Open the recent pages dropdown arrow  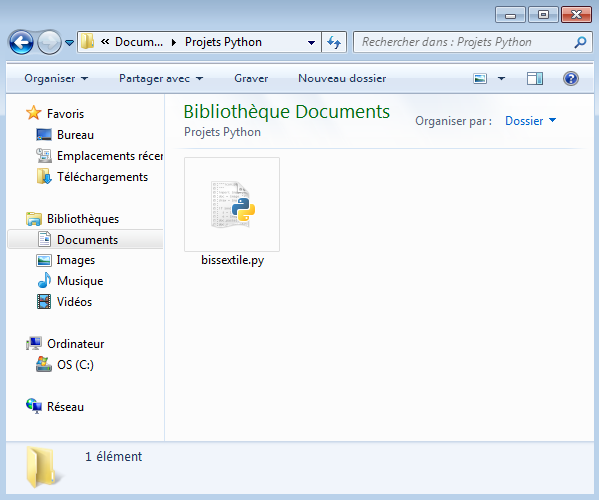[x=69, y=42]
